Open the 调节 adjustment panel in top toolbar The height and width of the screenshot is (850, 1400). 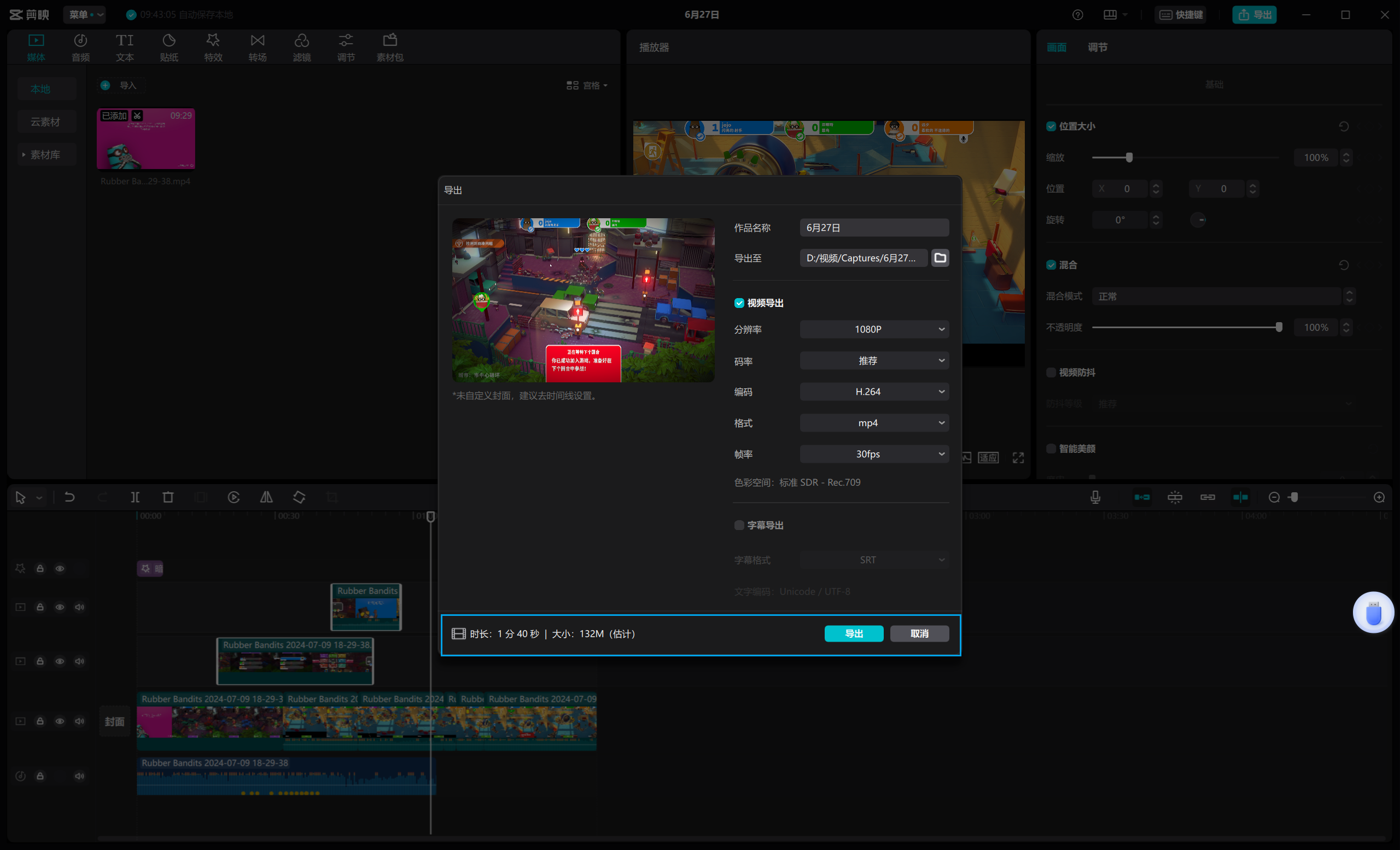(346, 48)
